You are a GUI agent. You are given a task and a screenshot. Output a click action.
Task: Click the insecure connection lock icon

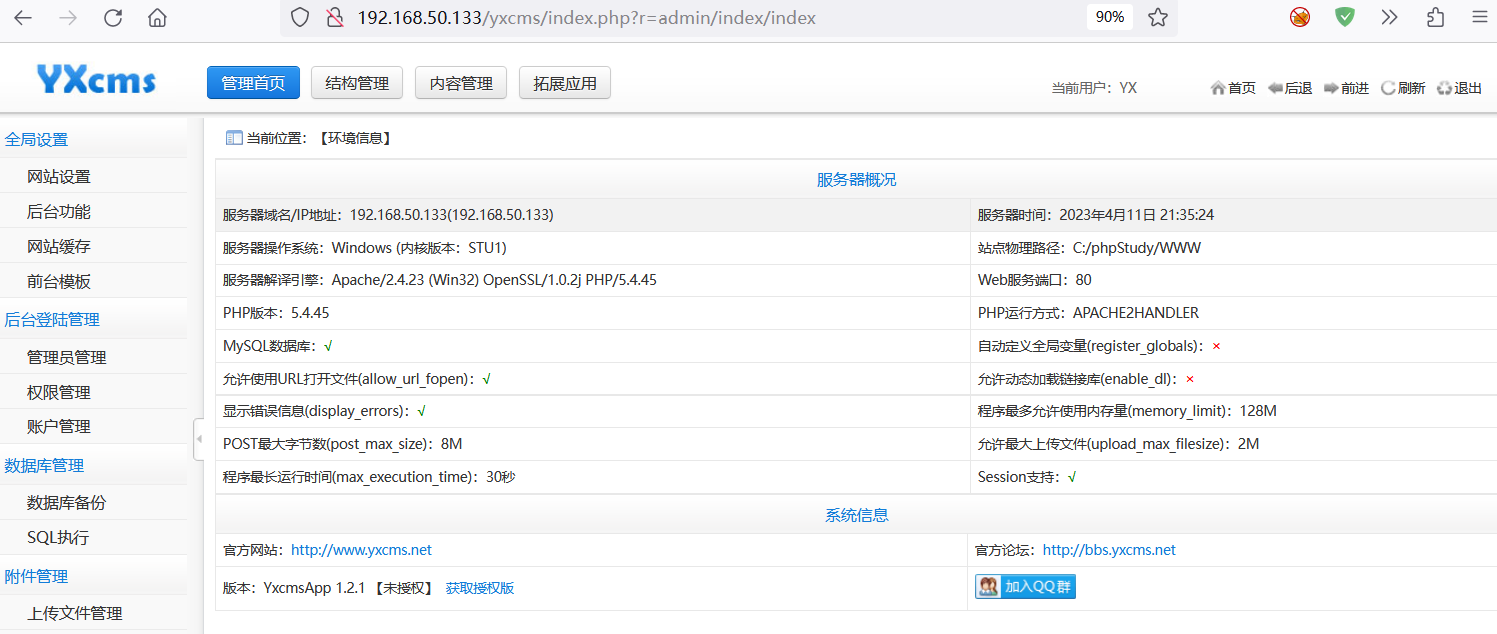click(x=335, y=17)
